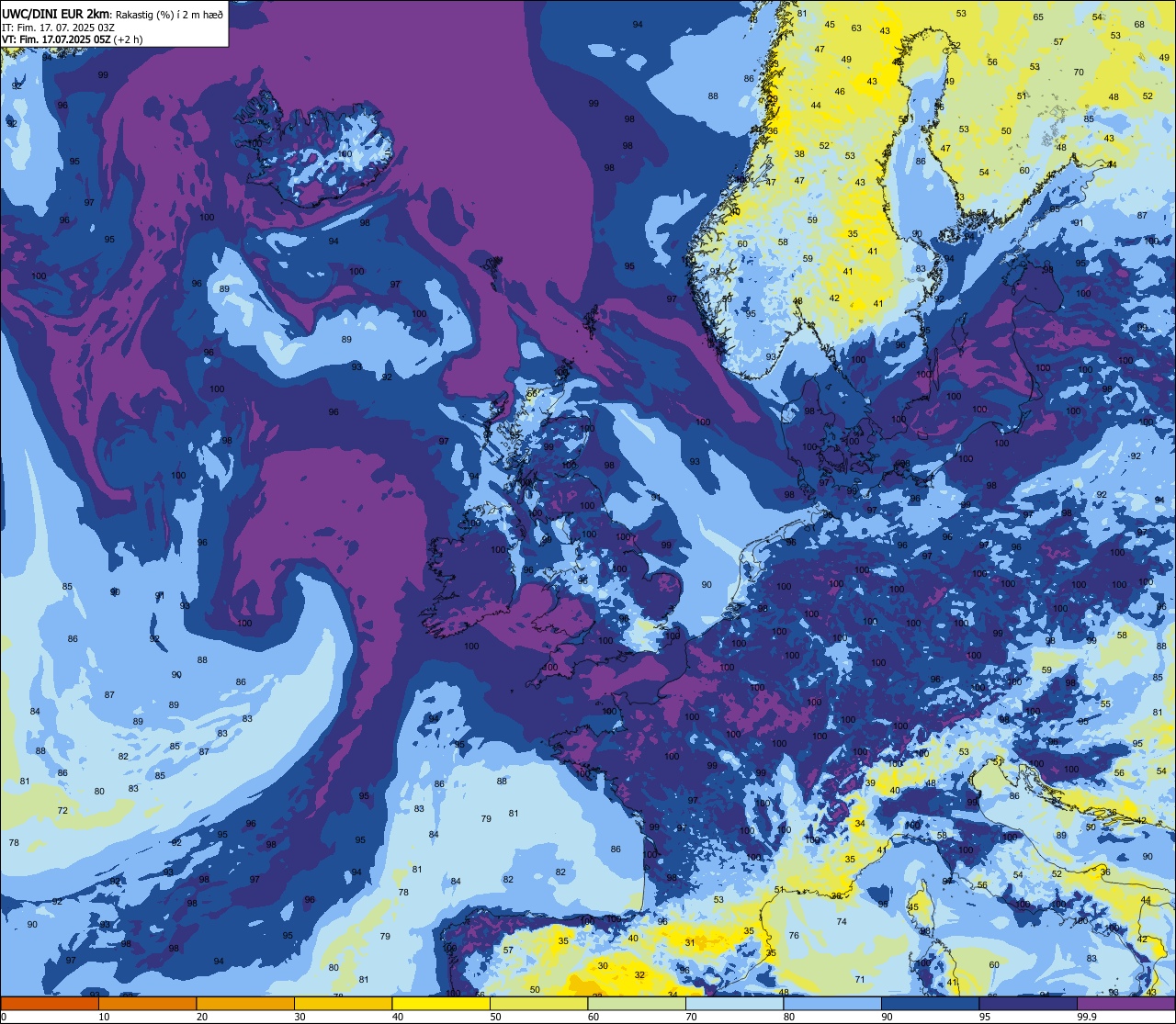Image resolution: width=1176 pixels, height=1024 pixels.
Task: Click the legend scale label '0'
Action: [4, 1017]
